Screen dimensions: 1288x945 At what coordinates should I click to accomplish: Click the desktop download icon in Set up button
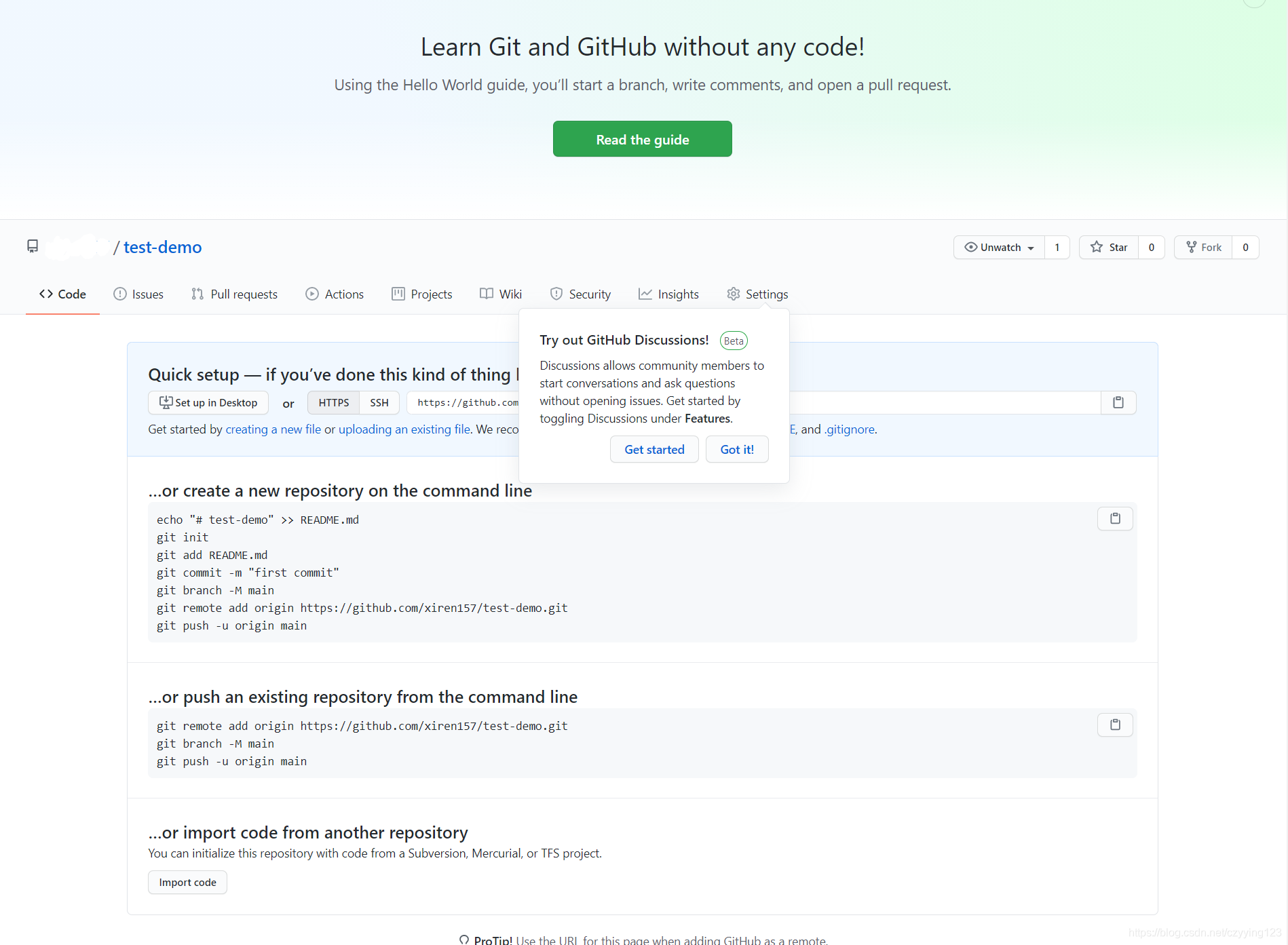coord(166,402)
